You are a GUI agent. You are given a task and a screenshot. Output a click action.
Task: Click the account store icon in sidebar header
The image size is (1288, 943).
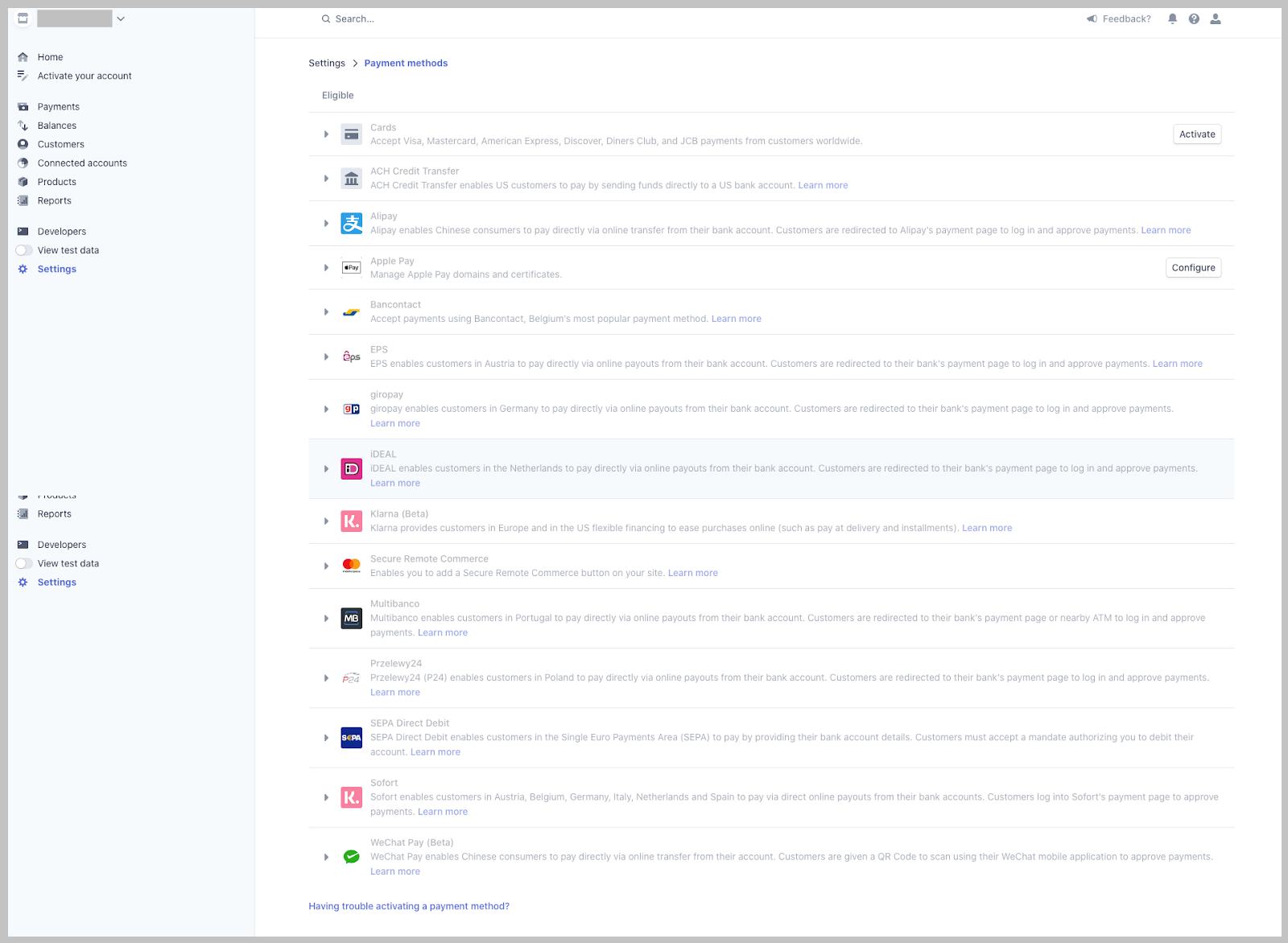23,19
